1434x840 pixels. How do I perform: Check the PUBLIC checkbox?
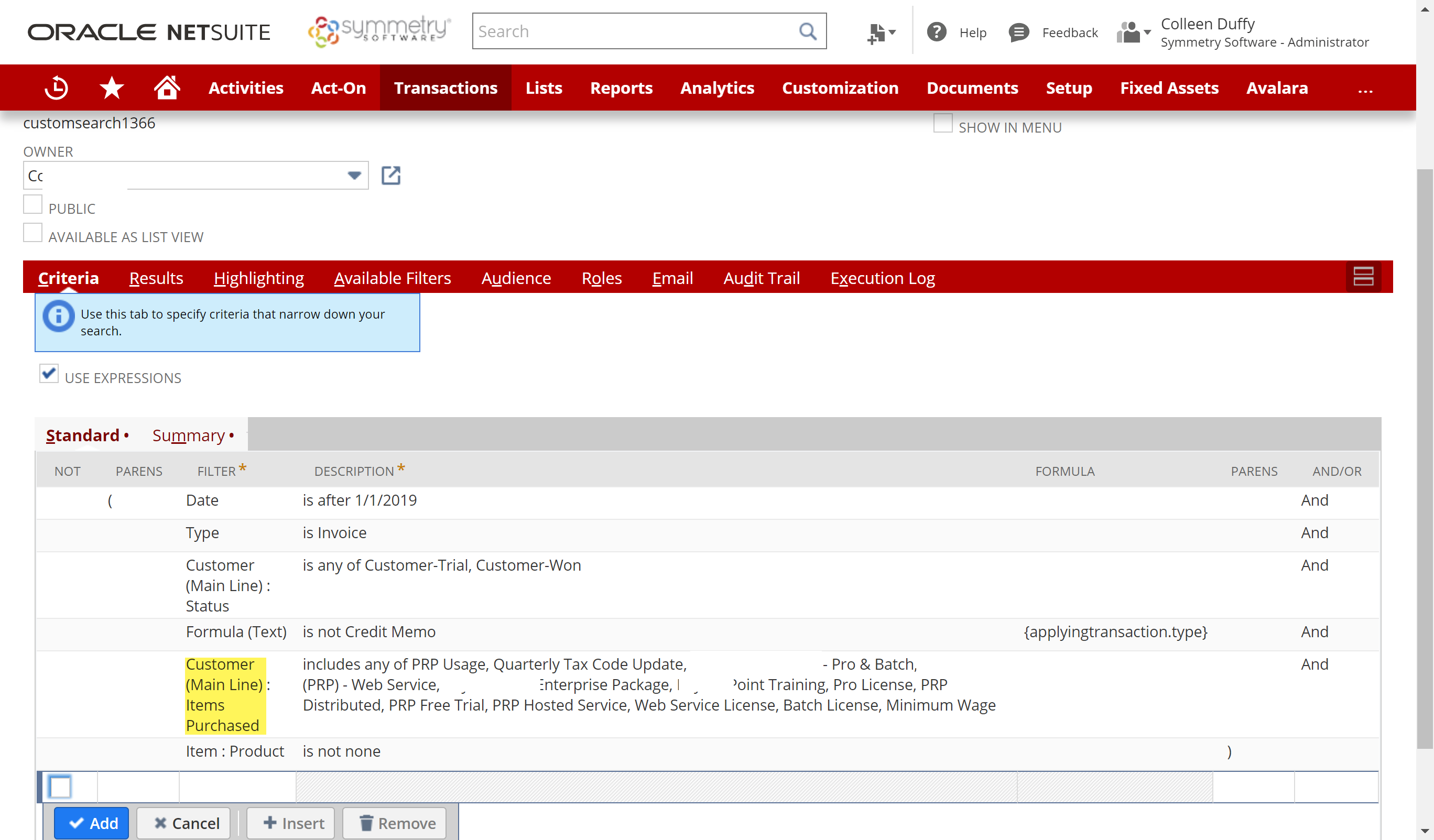[x=32, y=204]
